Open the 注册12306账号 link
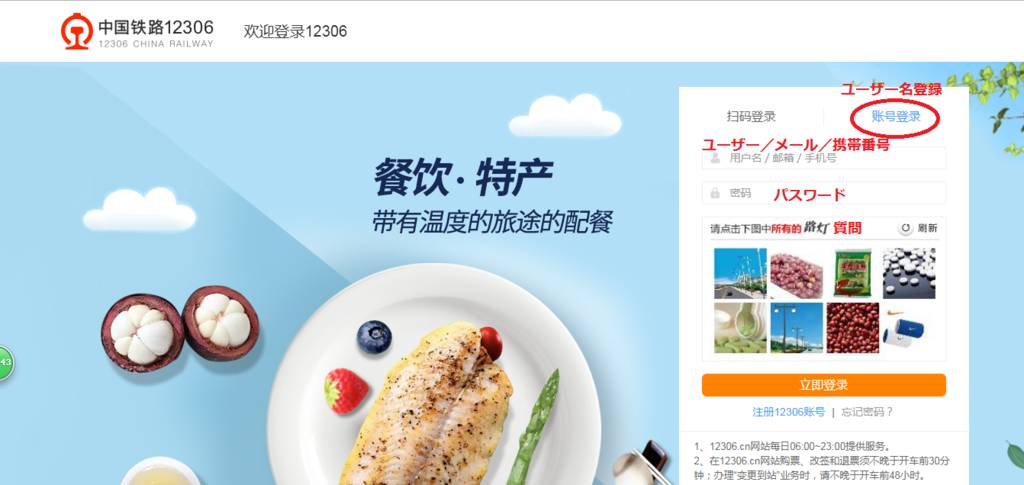Viewport: 1024px width, 485px height. 789,412
